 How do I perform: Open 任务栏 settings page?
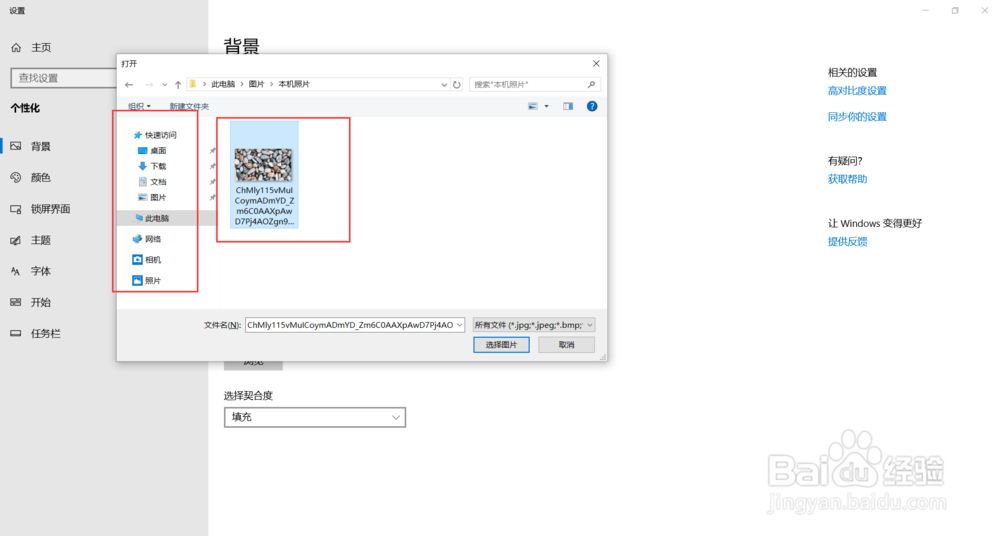[46, 334]
